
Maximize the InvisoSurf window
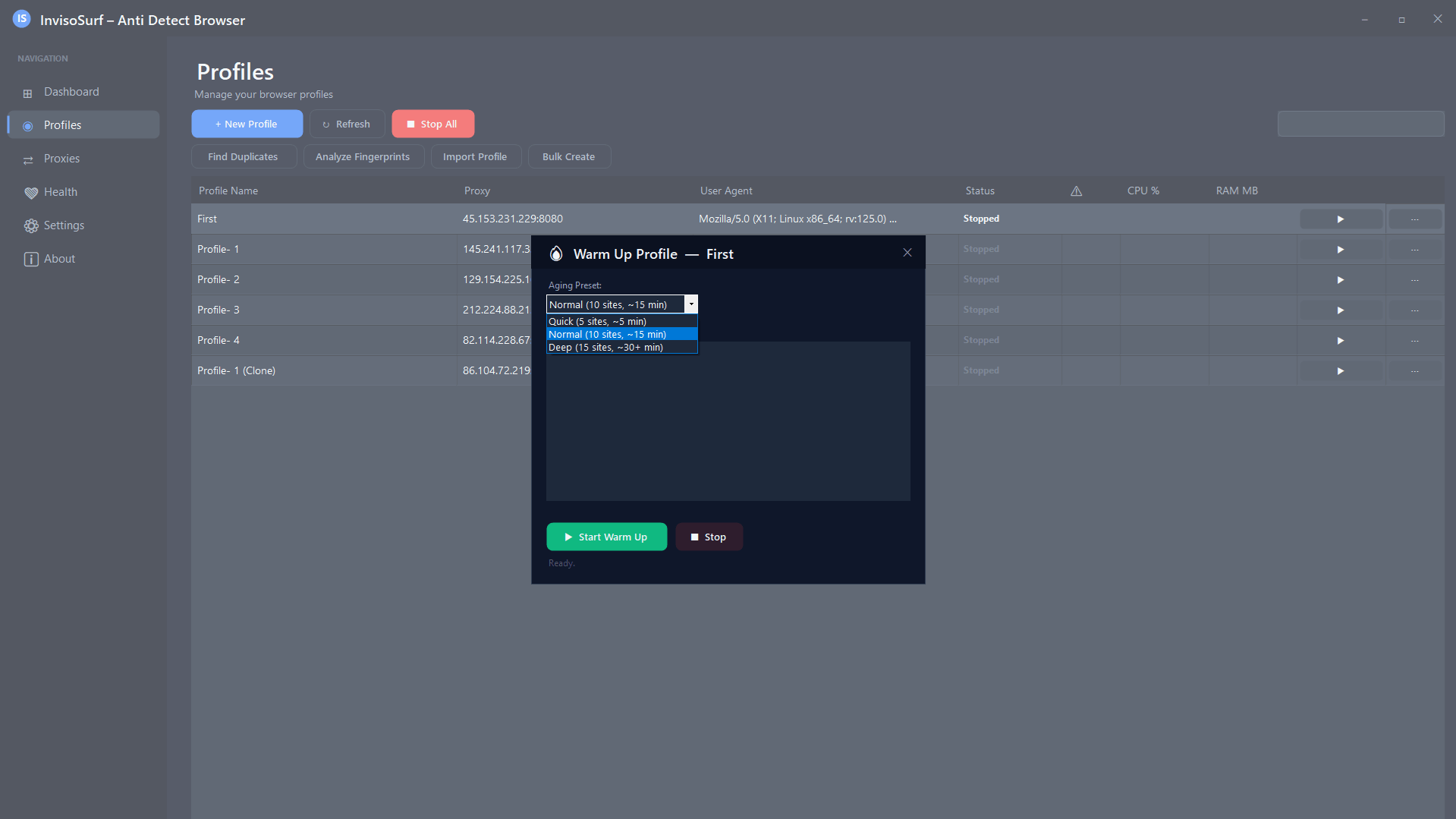click(x=1401, y=20)
